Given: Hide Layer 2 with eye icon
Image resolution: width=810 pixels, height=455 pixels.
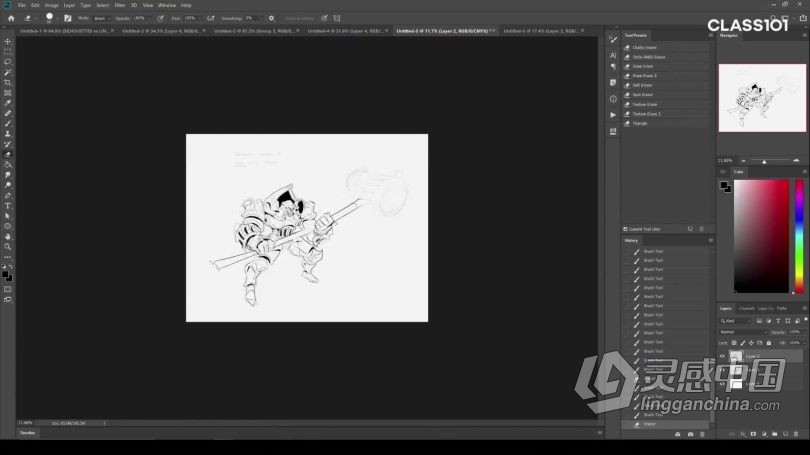Looking at the screenshot, I should [722, 356].
